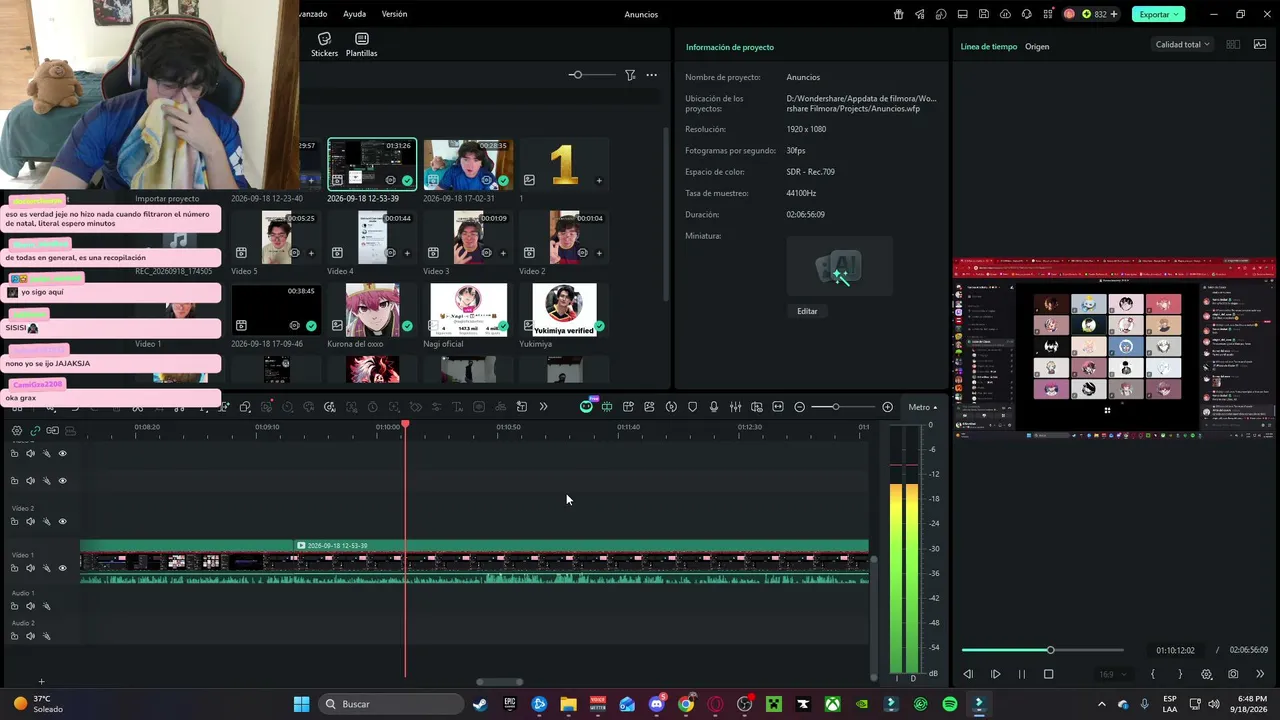The height and width of the screenshot is (720, 1280).
Task: Click the timeline zoom-in plus icon
Action: [887, 407]
